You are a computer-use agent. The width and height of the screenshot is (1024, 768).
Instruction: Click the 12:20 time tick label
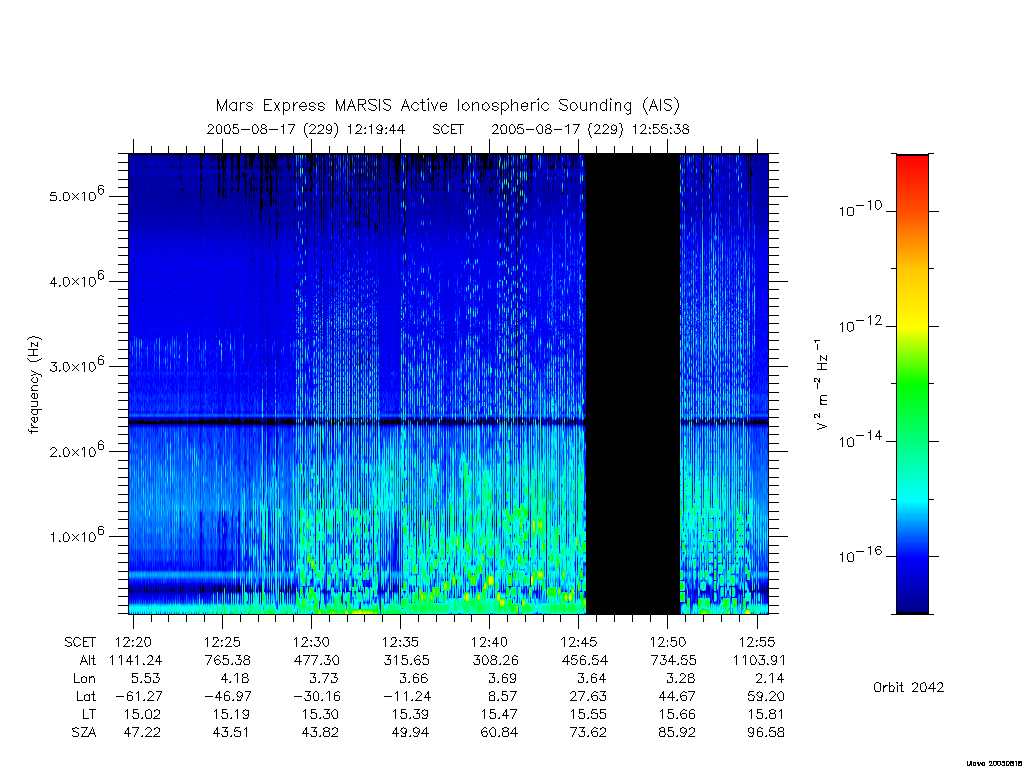click(133, 643)
